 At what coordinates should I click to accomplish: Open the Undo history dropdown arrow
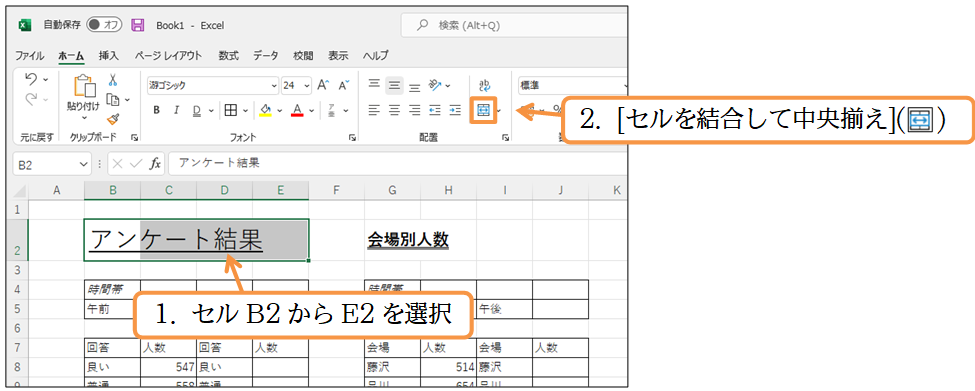pyautogui.click(x=45, y=80)
